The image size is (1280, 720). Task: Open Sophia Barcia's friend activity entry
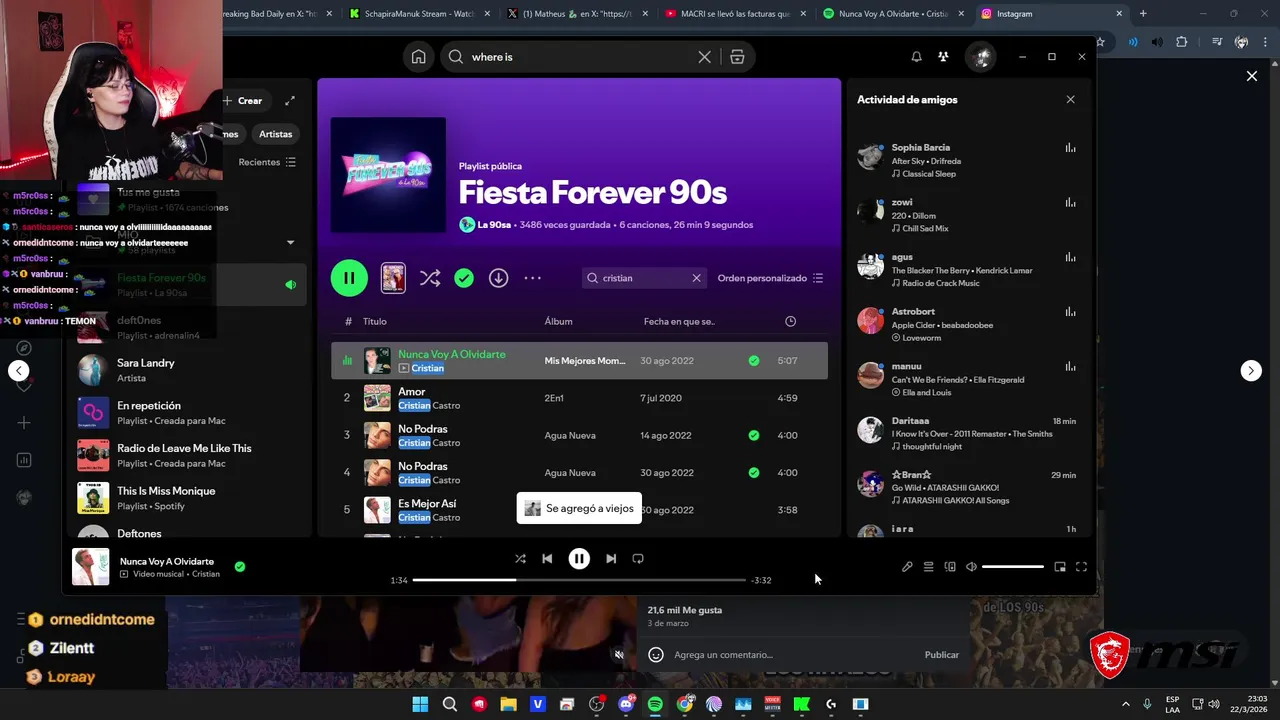[966, 160]
